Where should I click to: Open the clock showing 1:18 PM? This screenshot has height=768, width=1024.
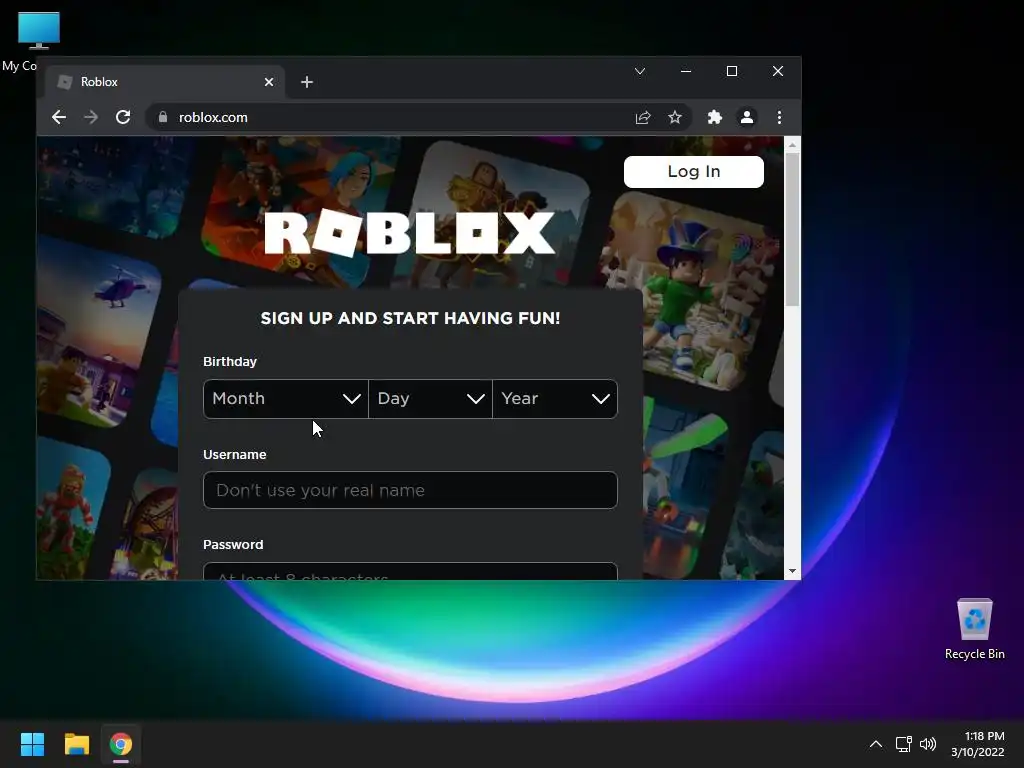[978, 744]
